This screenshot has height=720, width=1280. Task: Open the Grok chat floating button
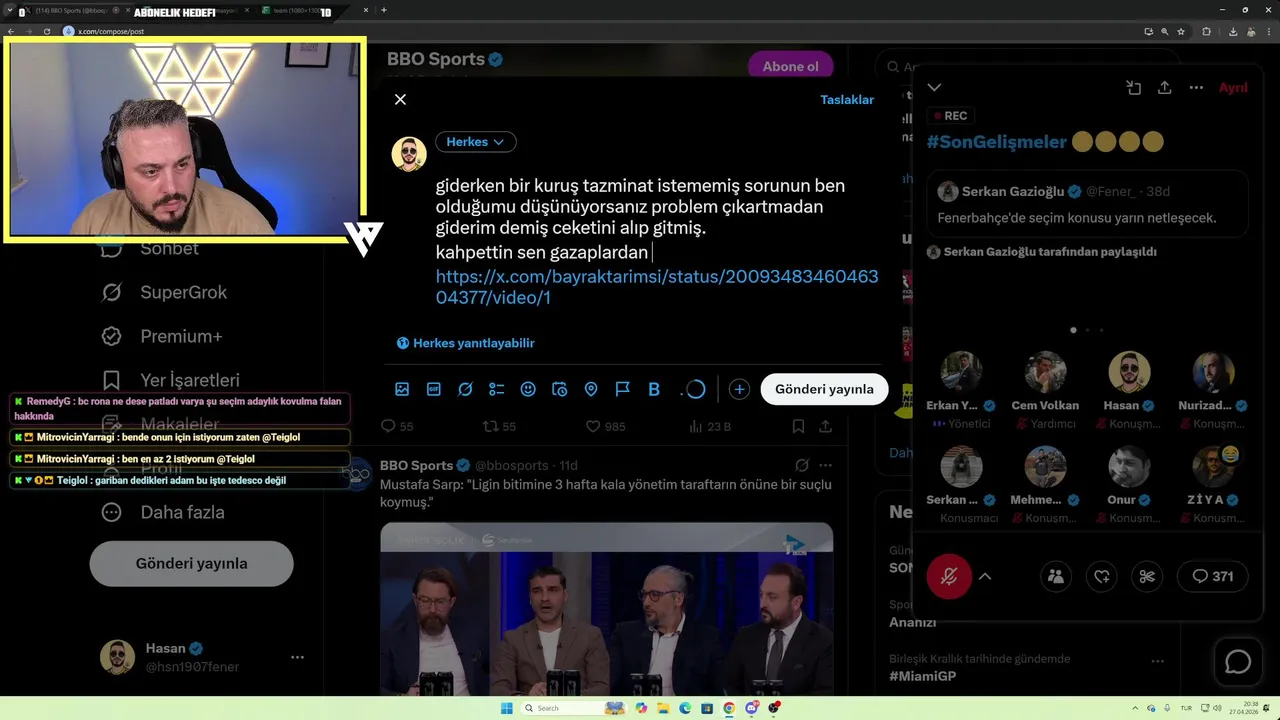1238,662
